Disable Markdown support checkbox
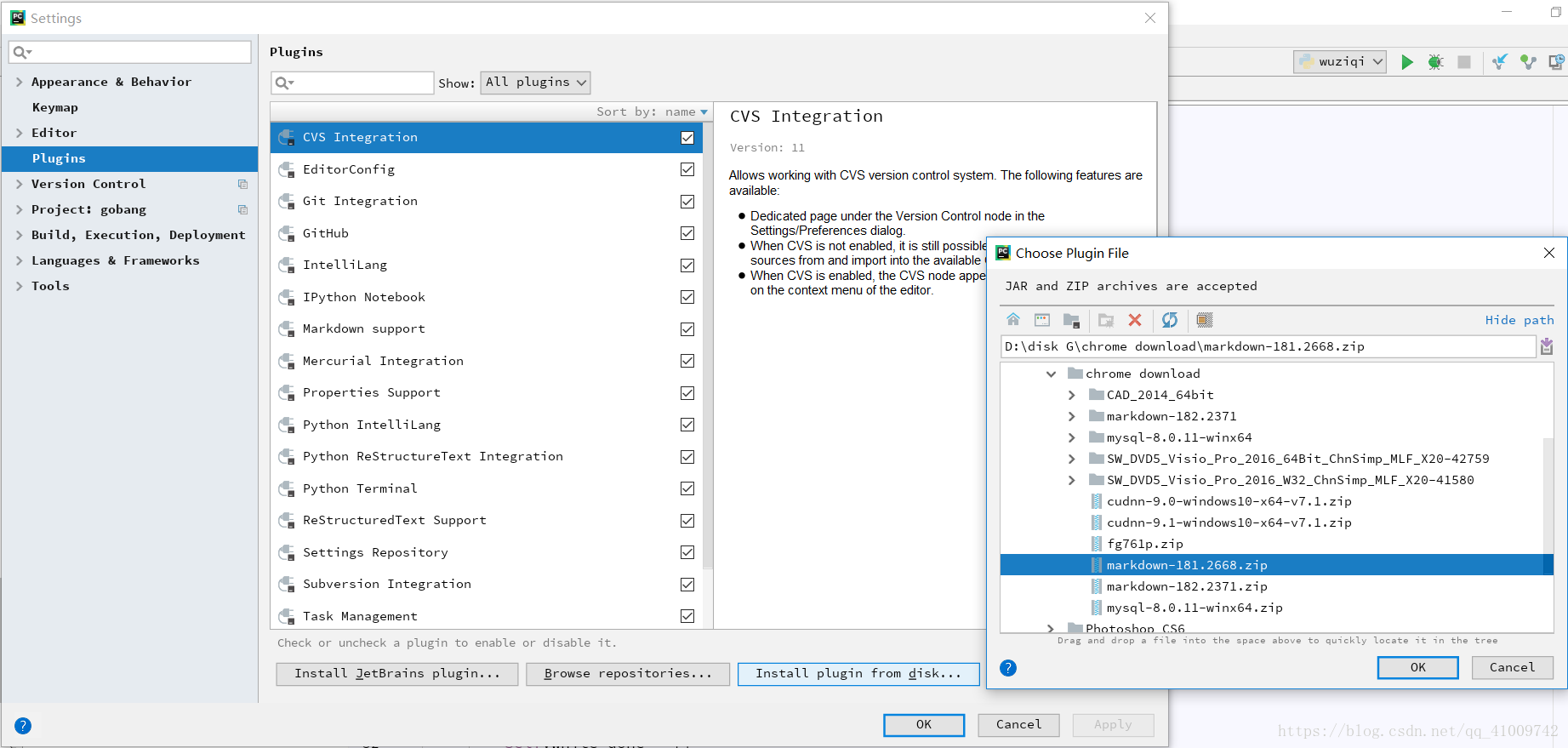Viewport: 1568px width, 748px height. [687, 329]
